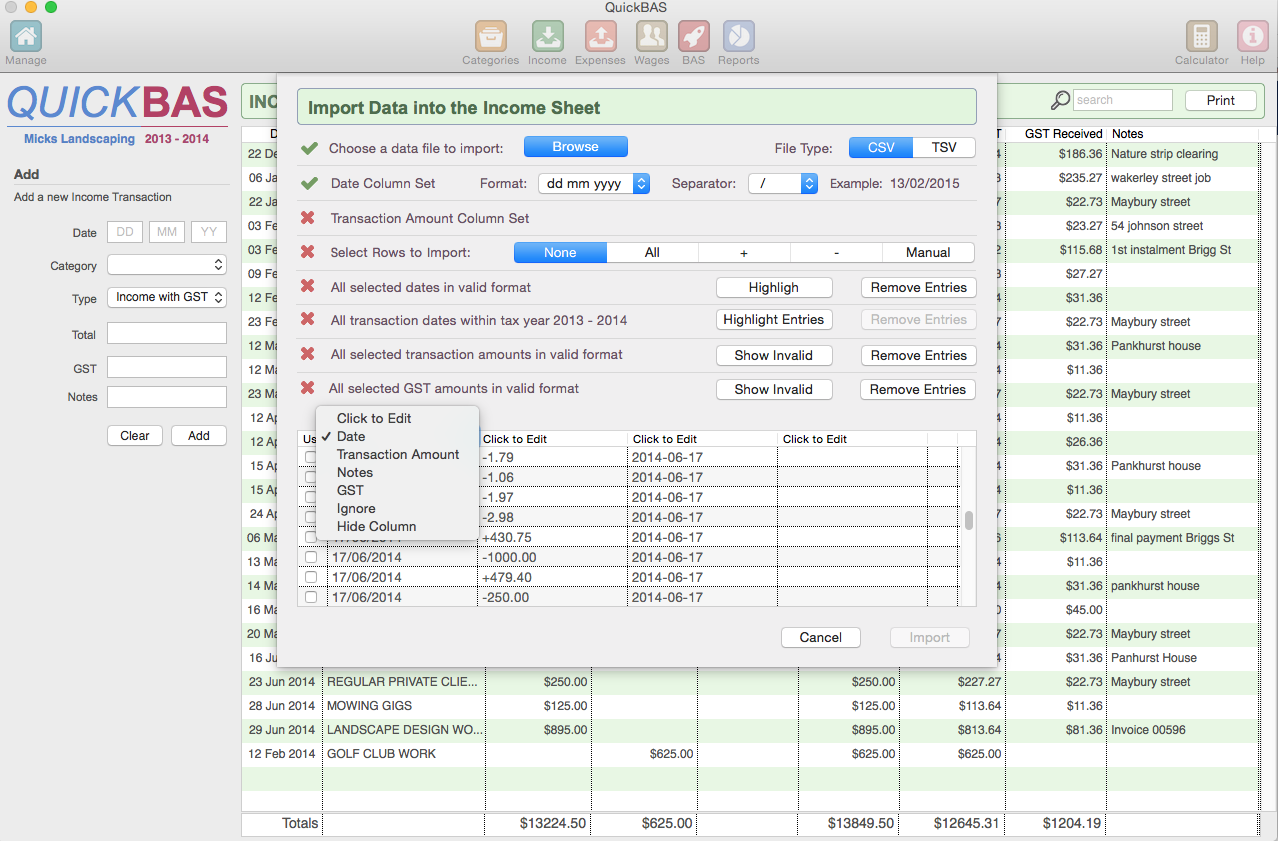1278x841 pixels.
Task: Choose Hide Column in popup menu
Action: 398,526
